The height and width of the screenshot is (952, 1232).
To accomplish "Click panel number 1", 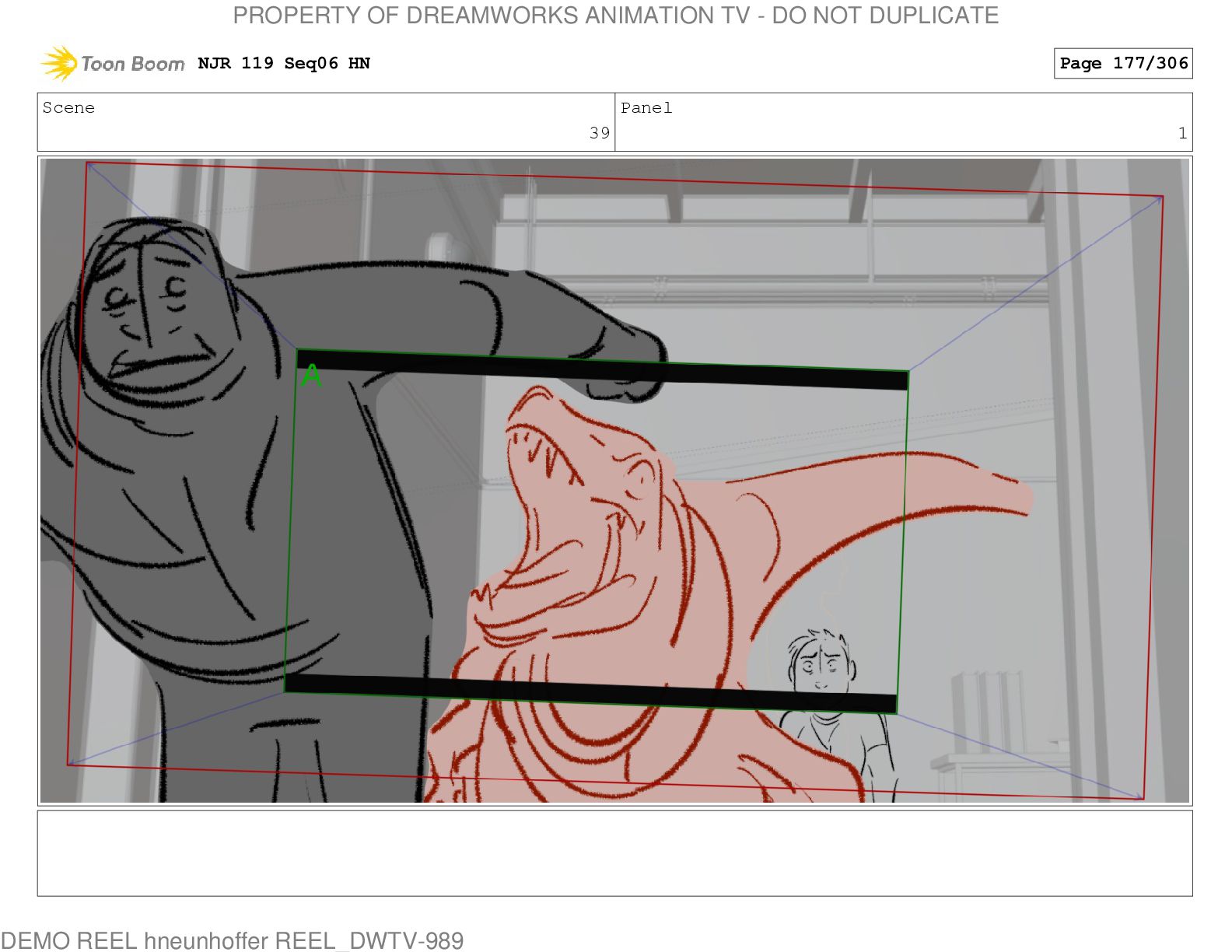I will [1182, 133].
